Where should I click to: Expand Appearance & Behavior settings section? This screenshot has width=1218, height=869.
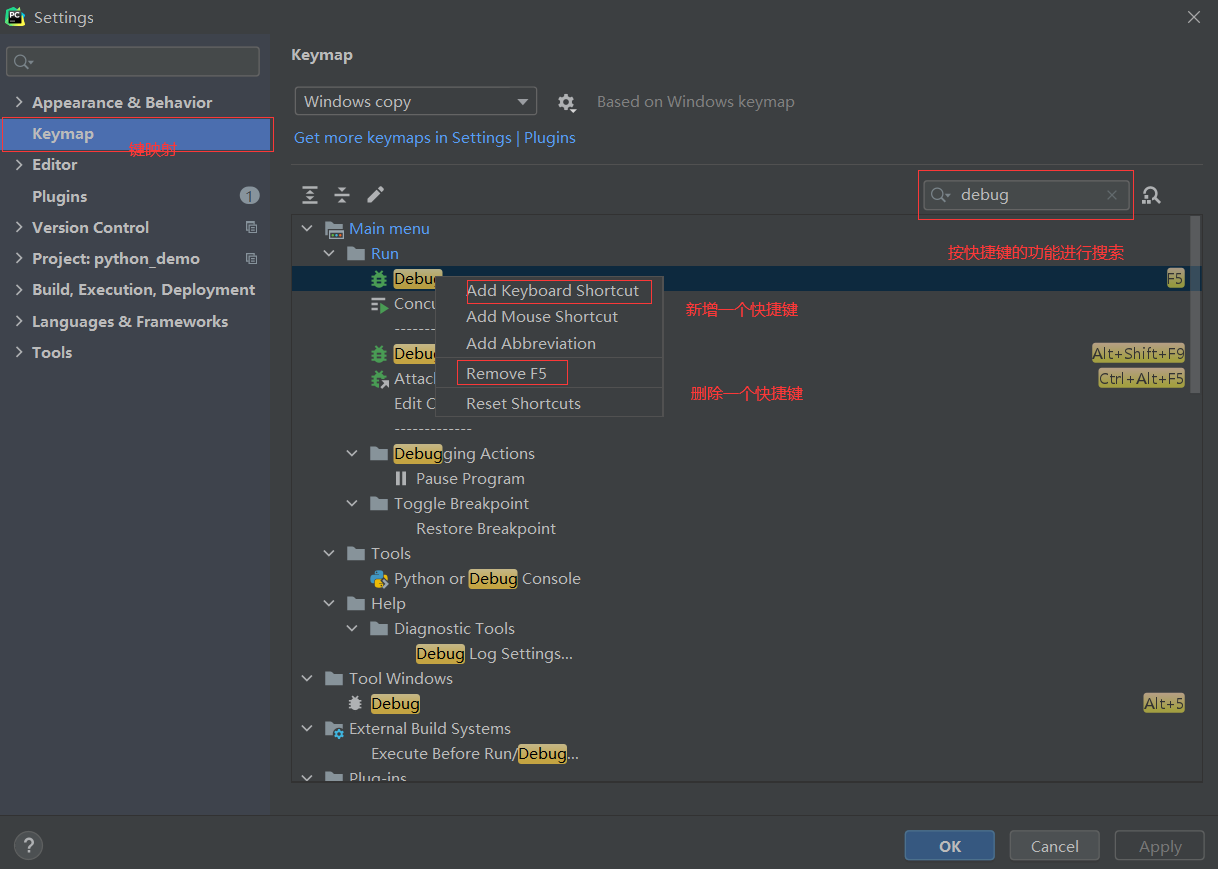click(x=19, y=102)
